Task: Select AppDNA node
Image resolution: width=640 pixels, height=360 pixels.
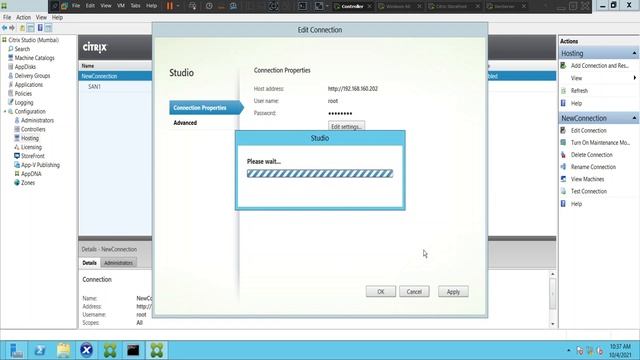Action: pos(31,174)
